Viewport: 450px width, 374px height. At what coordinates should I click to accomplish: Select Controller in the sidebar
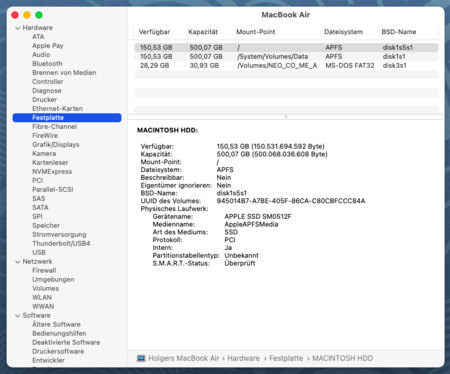(48, 82)
